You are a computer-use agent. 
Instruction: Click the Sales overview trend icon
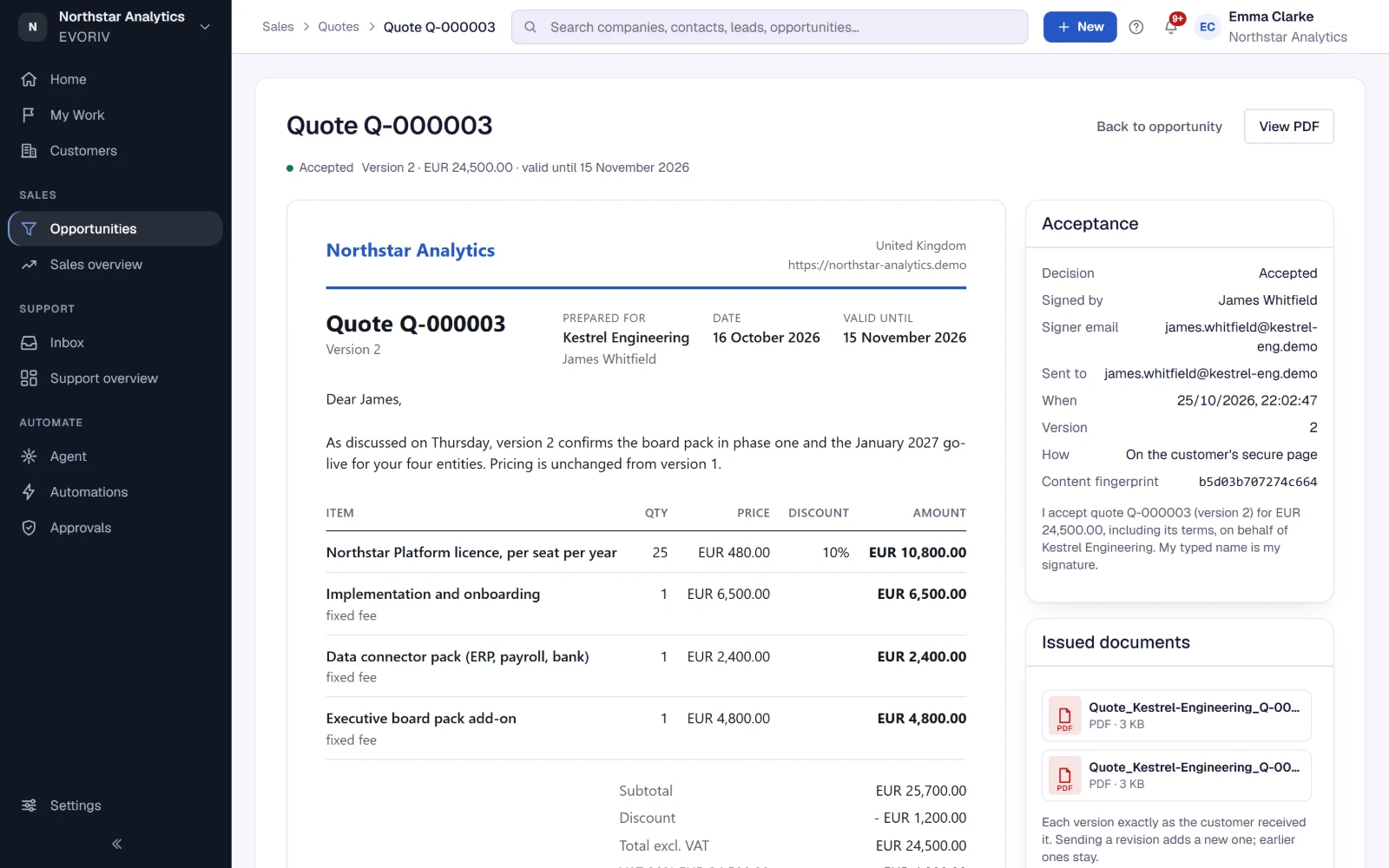29,264
